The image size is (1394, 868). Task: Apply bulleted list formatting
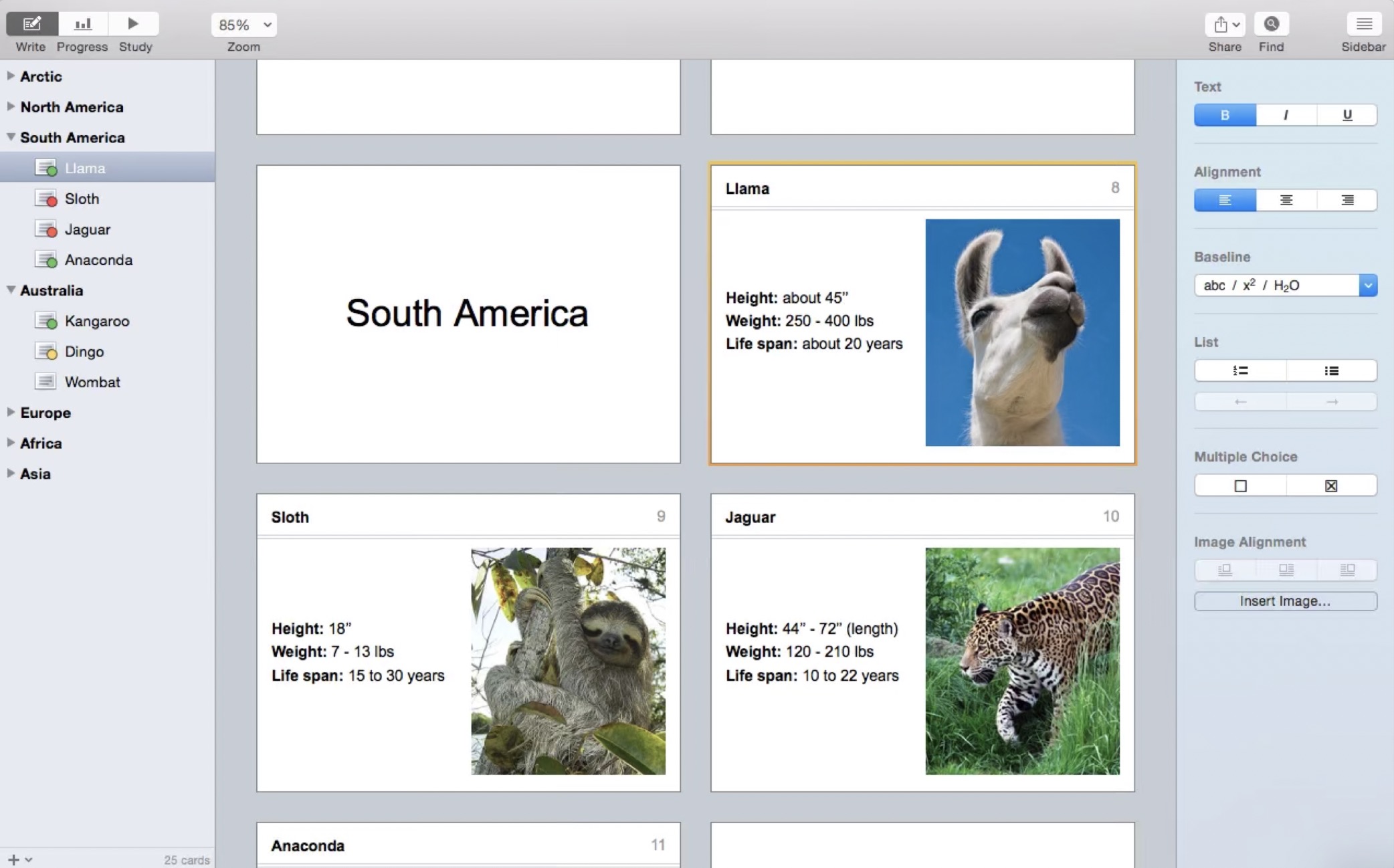point(1331,370)
